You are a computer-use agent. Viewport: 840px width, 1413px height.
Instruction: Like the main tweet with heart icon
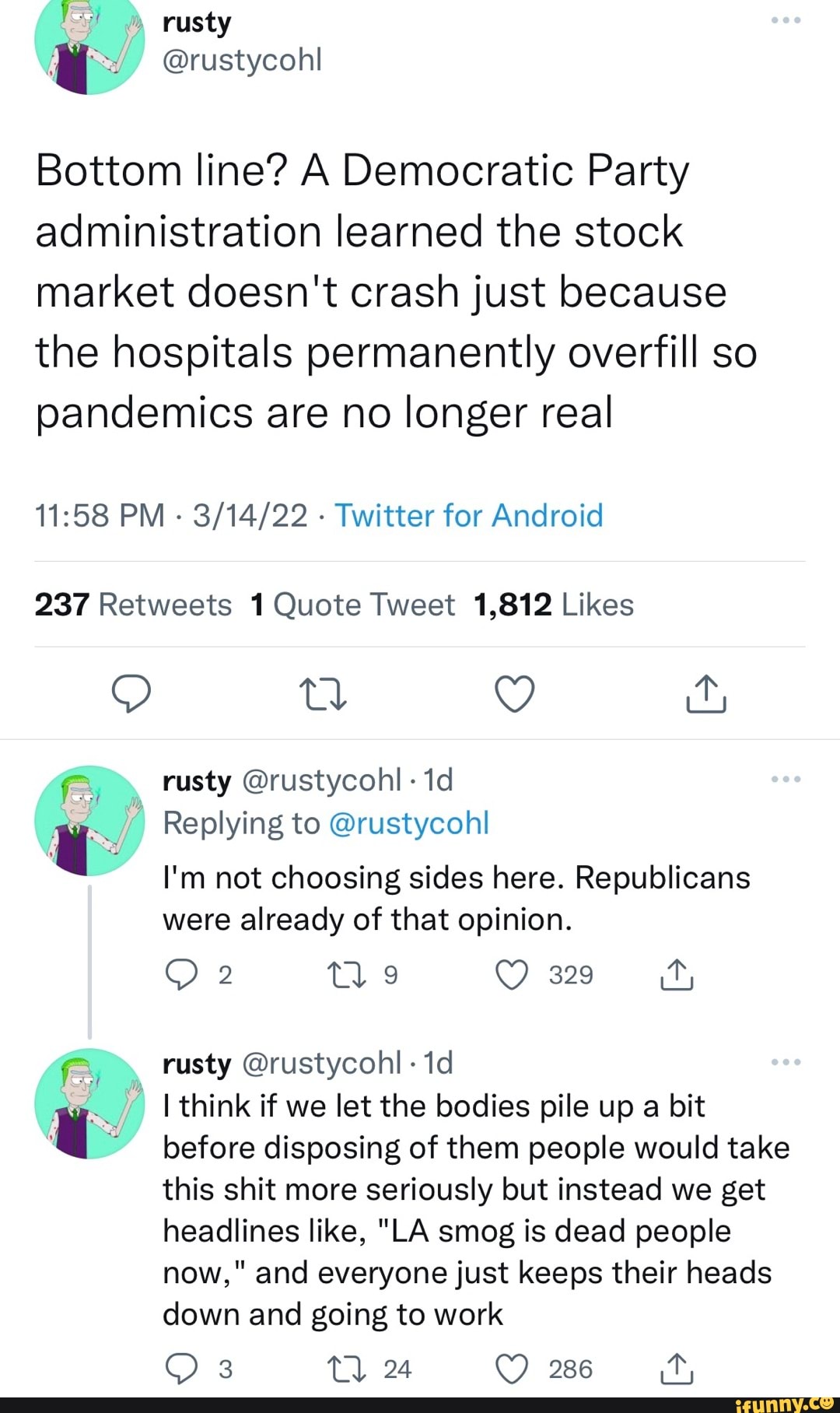(515, 693)
